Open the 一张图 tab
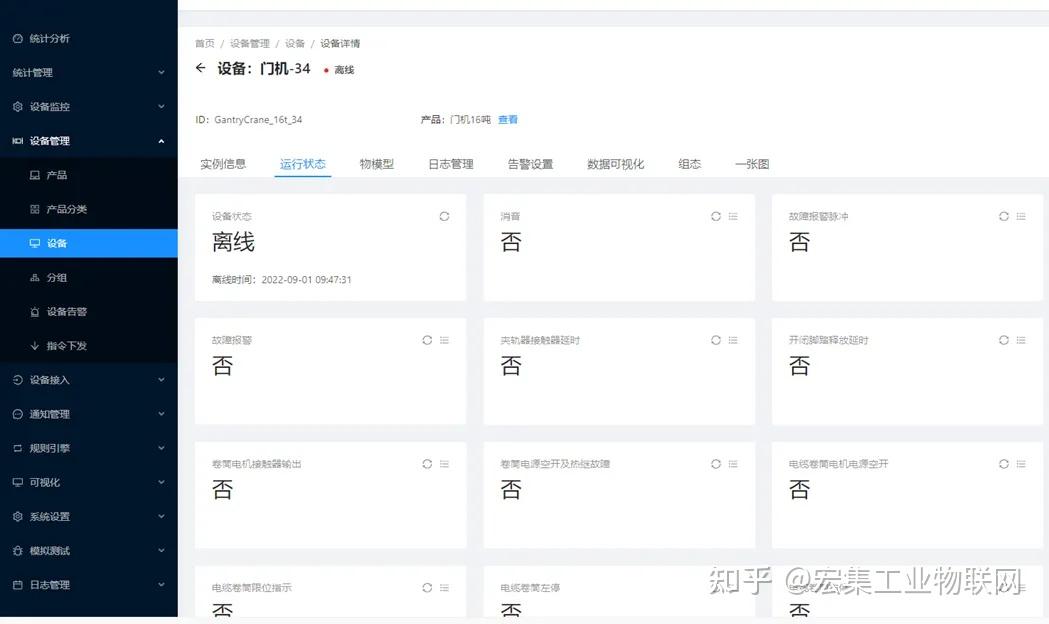 (x=752, y=164)
